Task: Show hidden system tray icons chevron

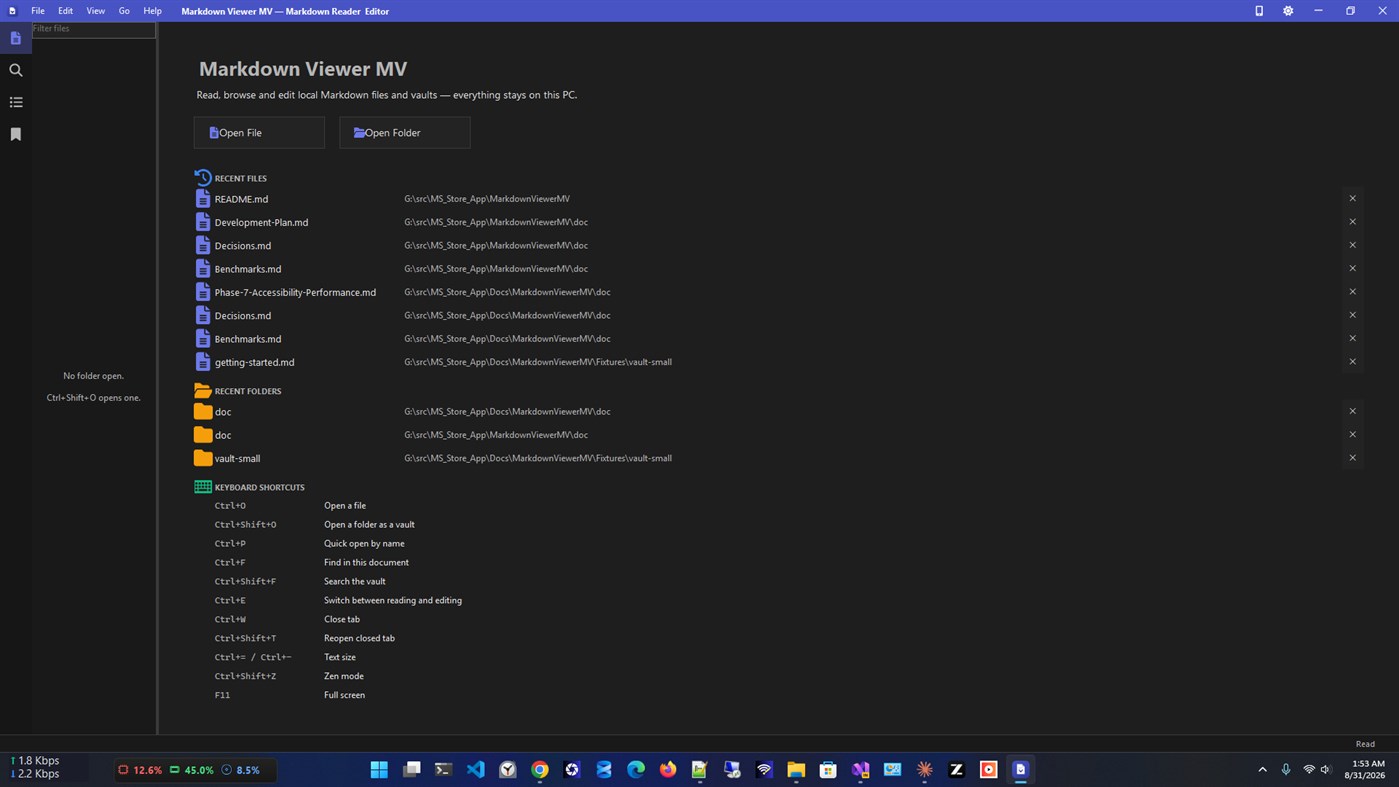Action: click(x=1262, y=769)
